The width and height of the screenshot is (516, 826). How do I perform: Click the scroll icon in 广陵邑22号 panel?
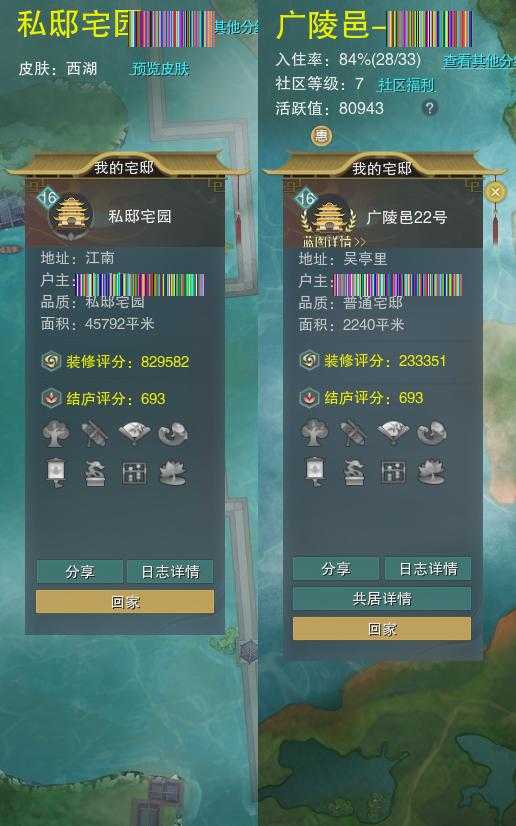click(x=353, y=433)
